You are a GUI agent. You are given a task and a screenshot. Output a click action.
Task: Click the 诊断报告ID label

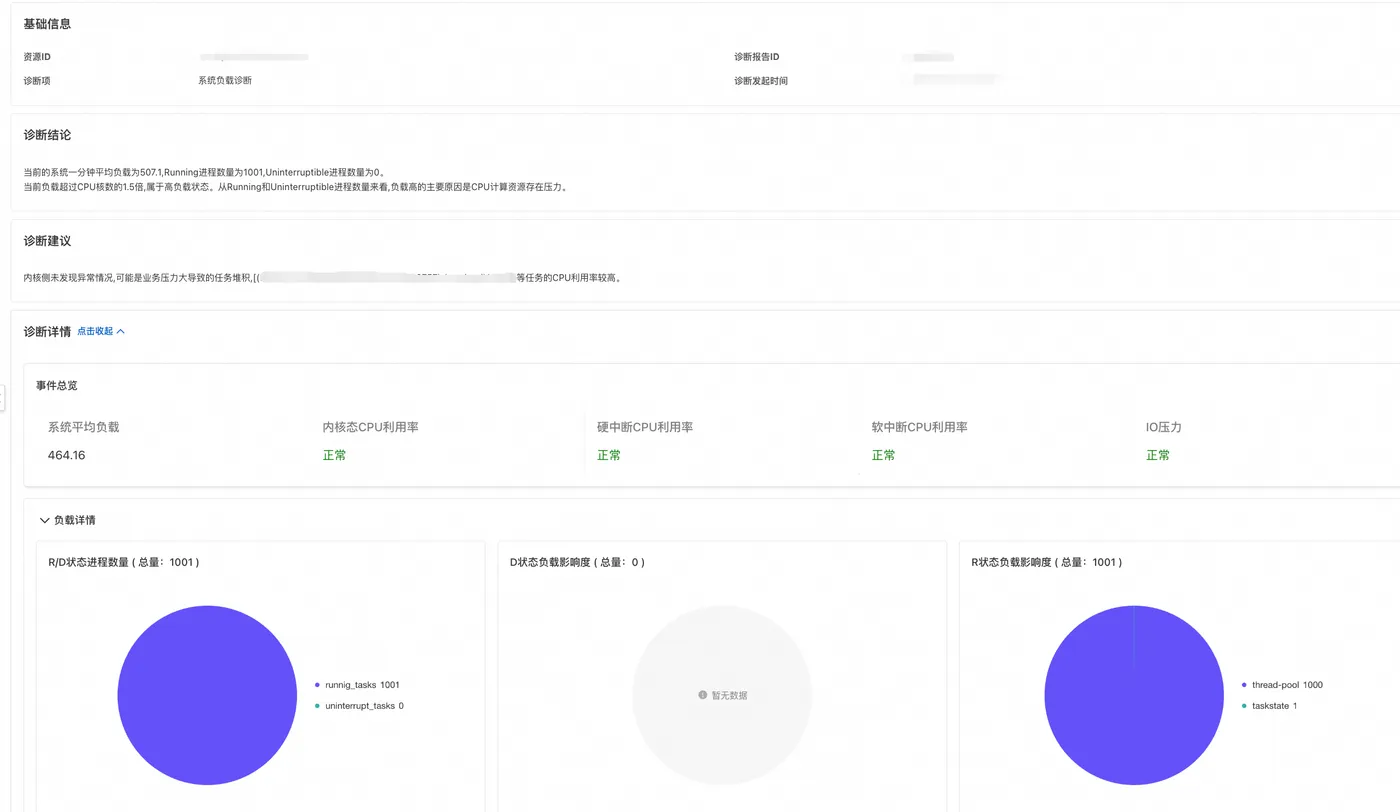point(757,57)
